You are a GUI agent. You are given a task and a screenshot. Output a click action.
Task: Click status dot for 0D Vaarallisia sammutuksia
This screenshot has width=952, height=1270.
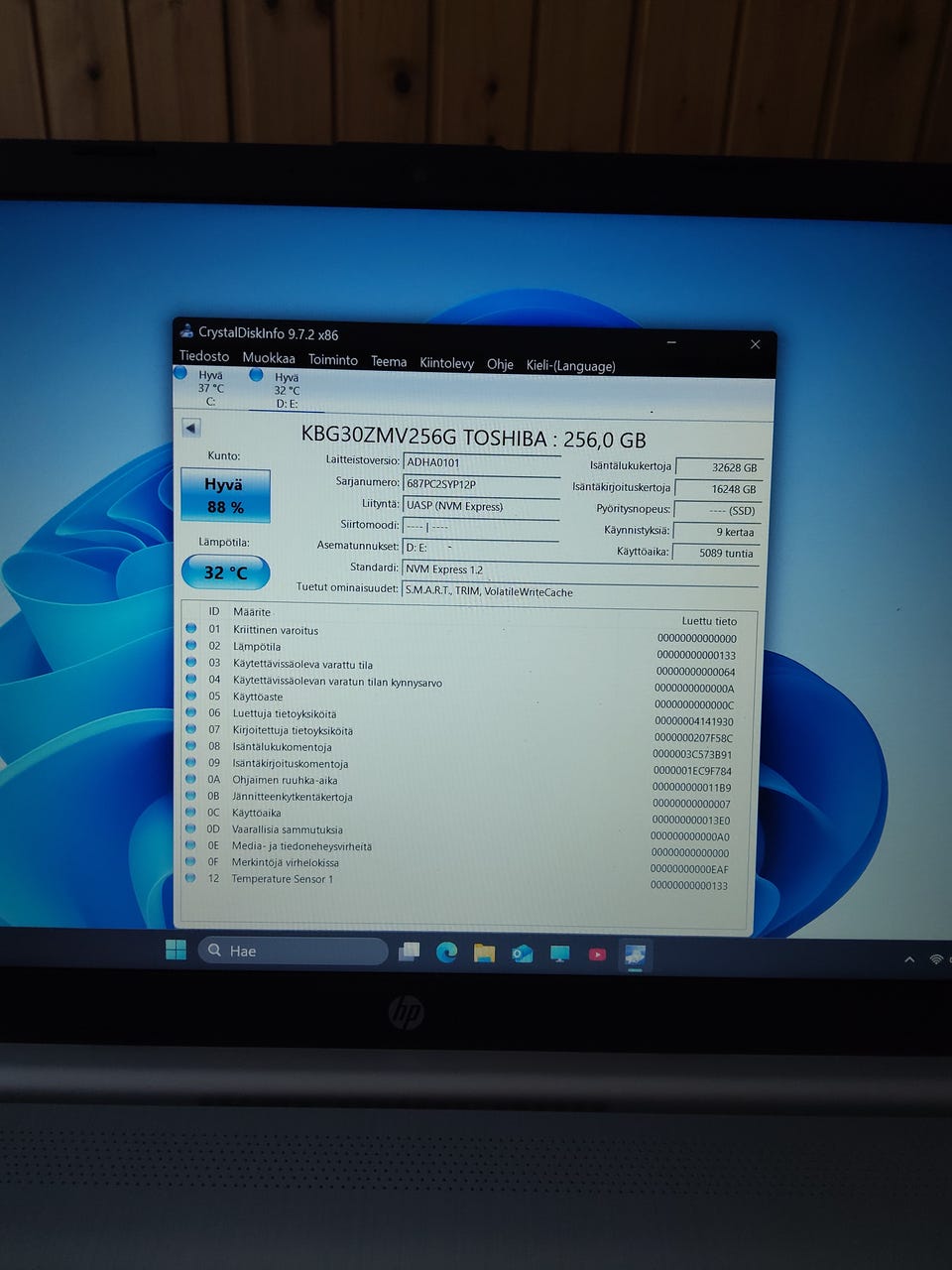(191, 828)
